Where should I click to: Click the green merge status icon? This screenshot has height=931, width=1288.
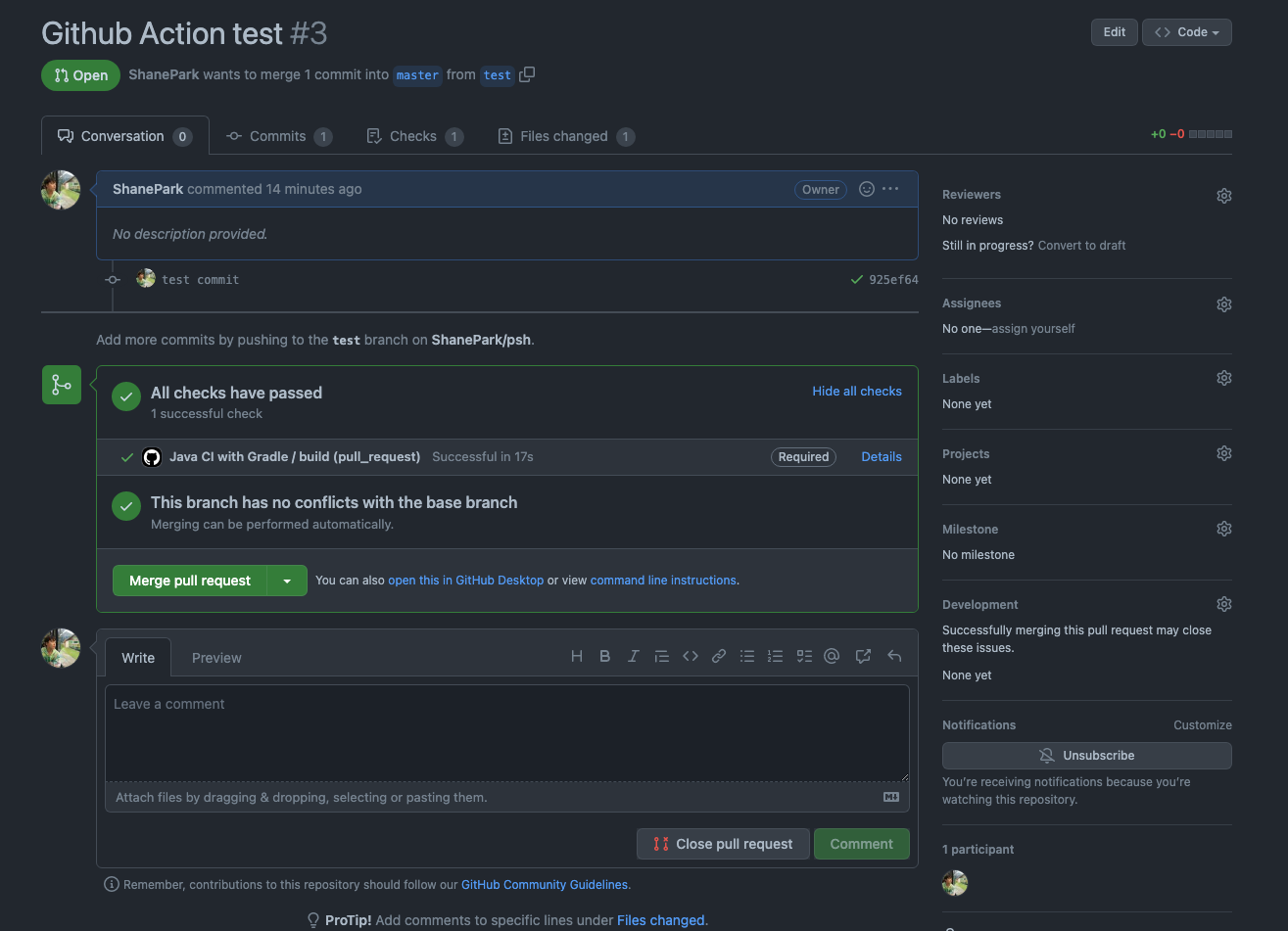point(62,385)
